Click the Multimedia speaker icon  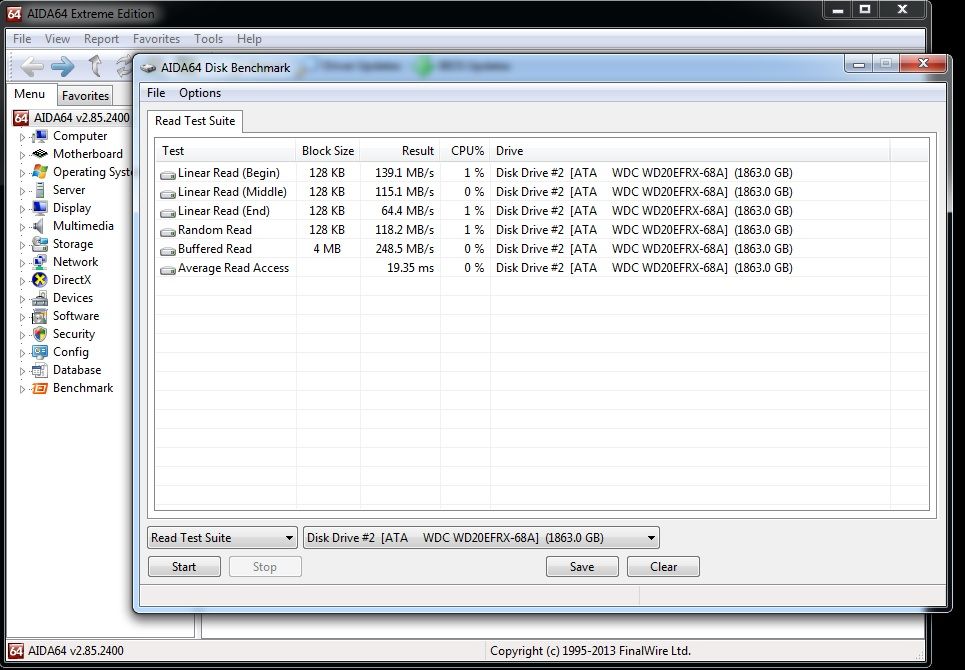point(39,226)
